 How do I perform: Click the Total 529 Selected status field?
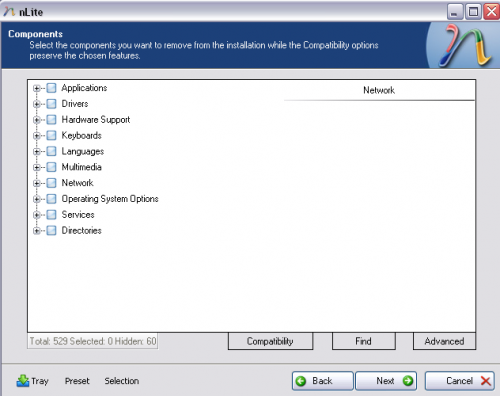point(93,341)
